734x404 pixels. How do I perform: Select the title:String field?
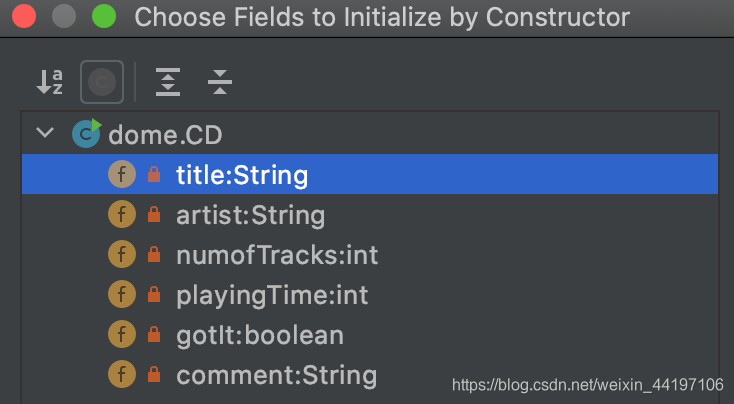pos(370,174)
